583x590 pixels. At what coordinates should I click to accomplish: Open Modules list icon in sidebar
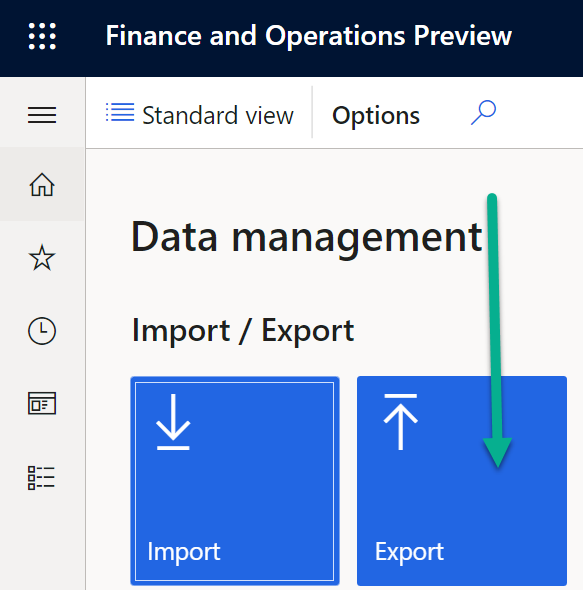tap(41, 478)
